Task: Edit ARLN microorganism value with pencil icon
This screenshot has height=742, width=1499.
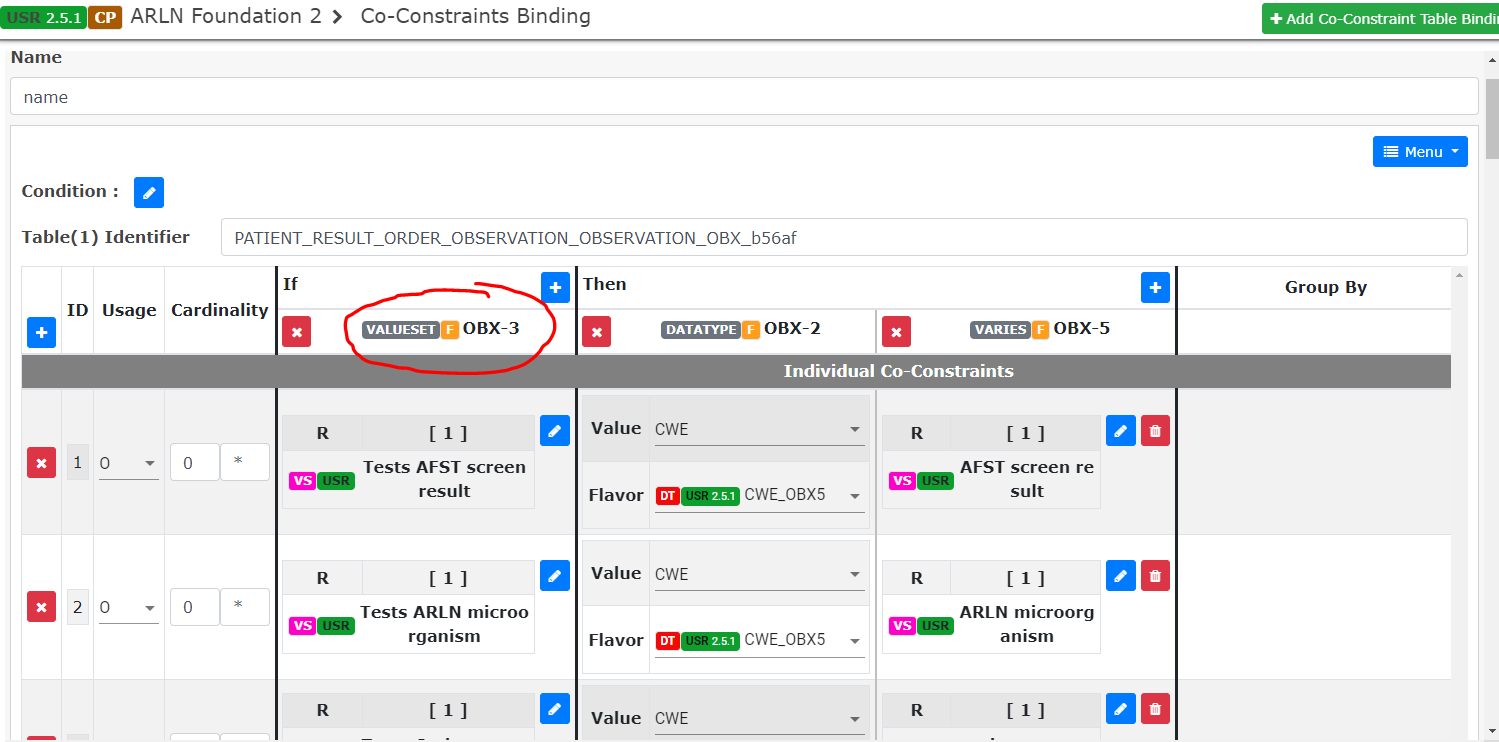Action: click(x=1120, y=575)
